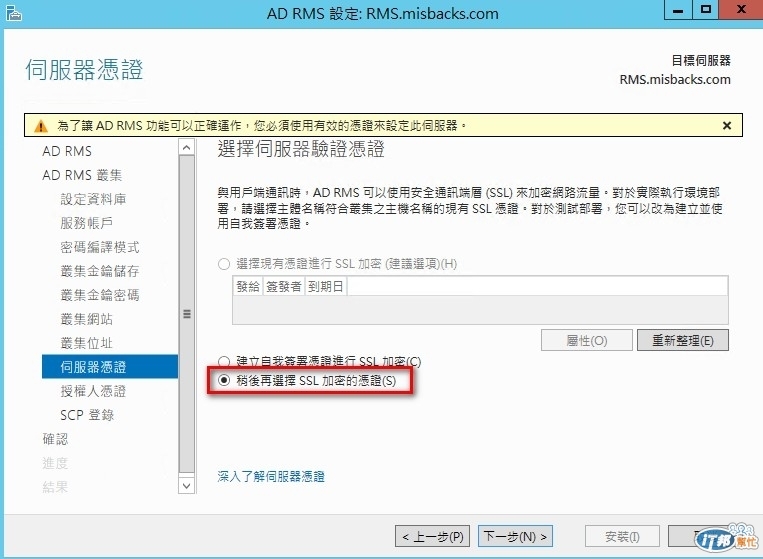This screenshot has width=763, height=559.
Task: Select the highlighted 伺服器憑證 step
Action: (110, 367)
